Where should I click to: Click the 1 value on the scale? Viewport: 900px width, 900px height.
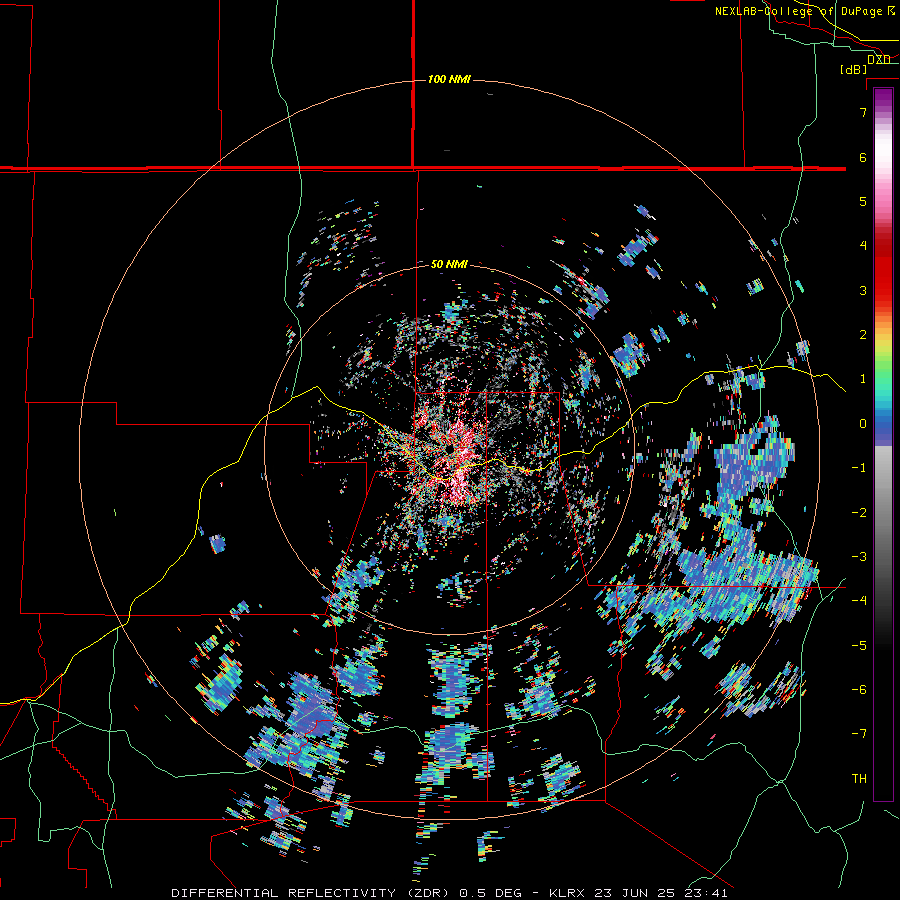(x=863, y=379)
